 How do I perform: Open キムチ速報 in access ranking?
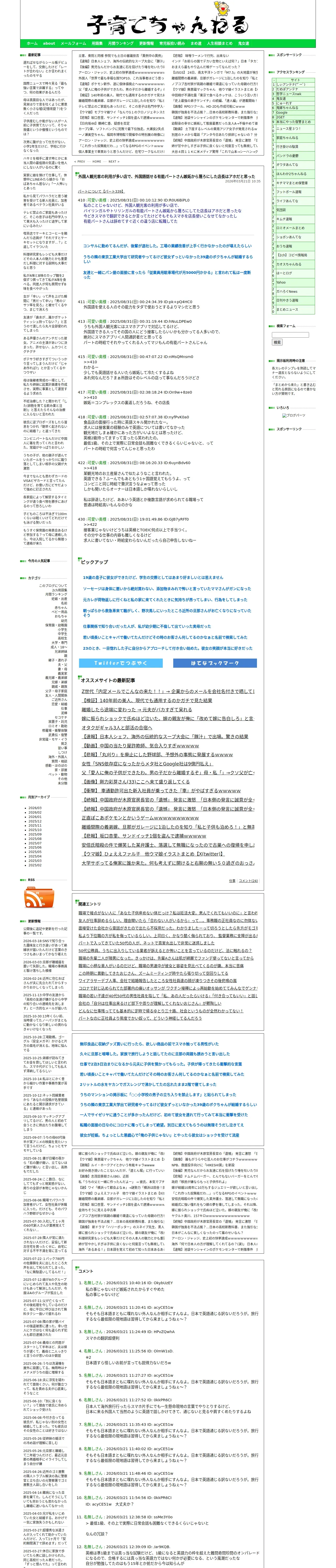point(284,219)
